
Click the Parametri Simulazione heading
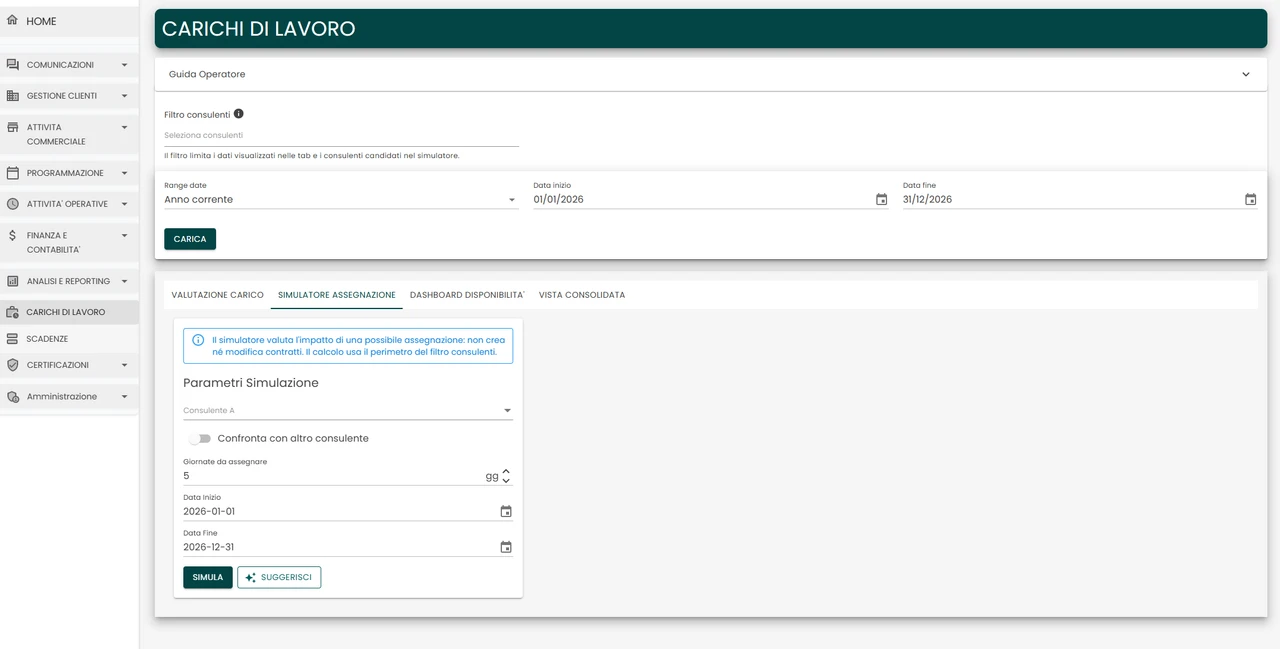tap(251, 383)
